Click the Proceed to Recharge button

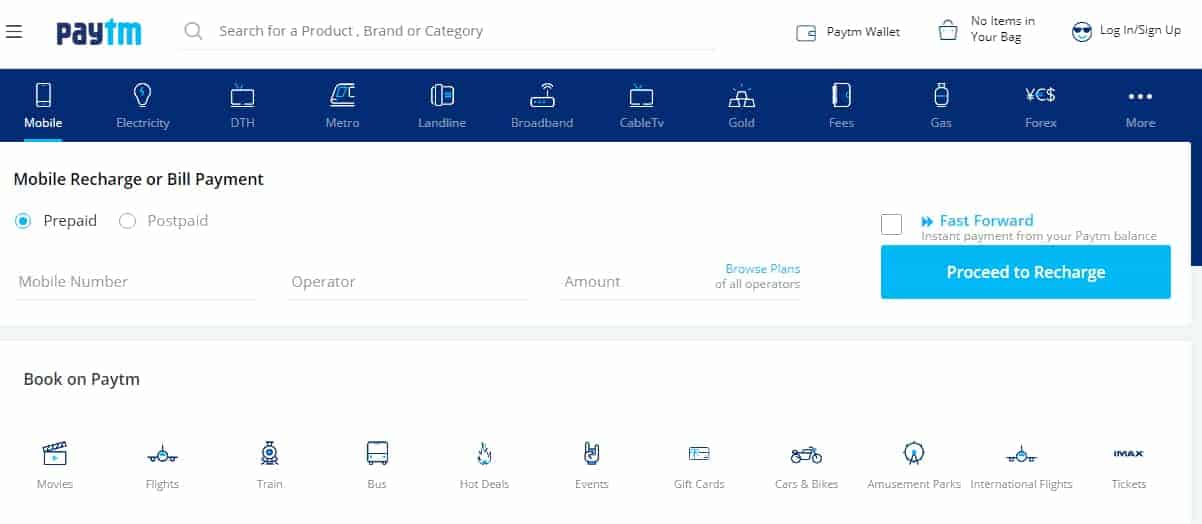tap(1025, 272)
